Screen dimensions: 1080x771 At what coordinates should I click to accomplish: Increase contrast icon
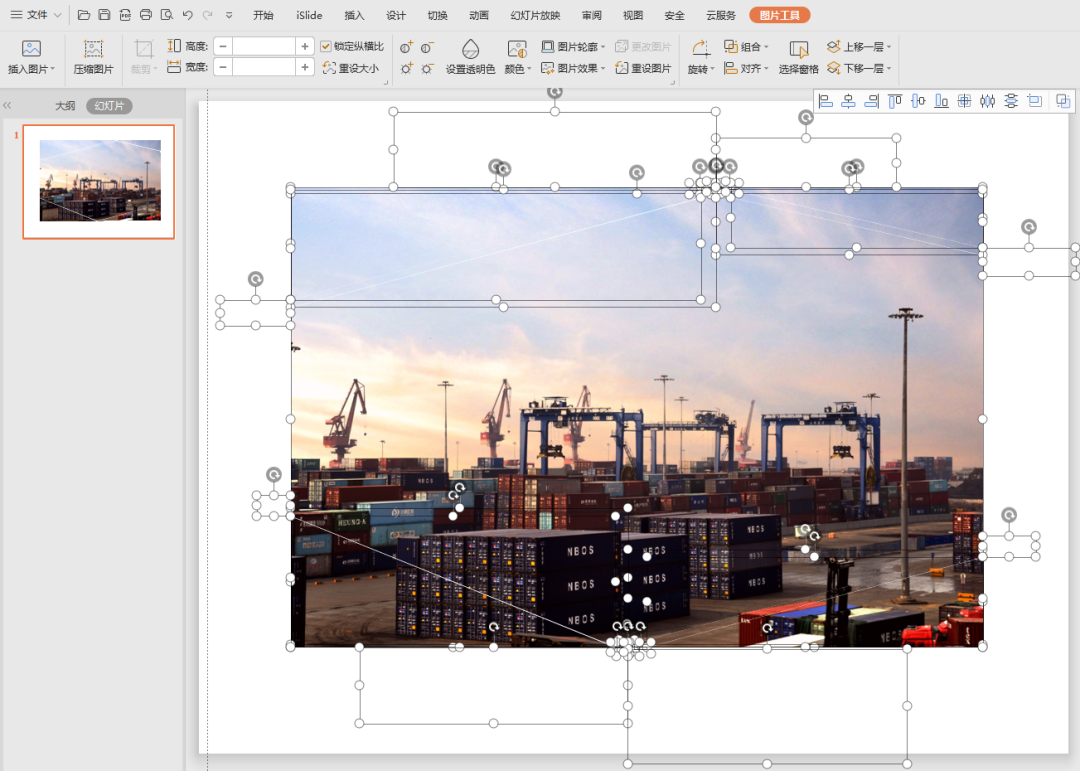point(406,47)
